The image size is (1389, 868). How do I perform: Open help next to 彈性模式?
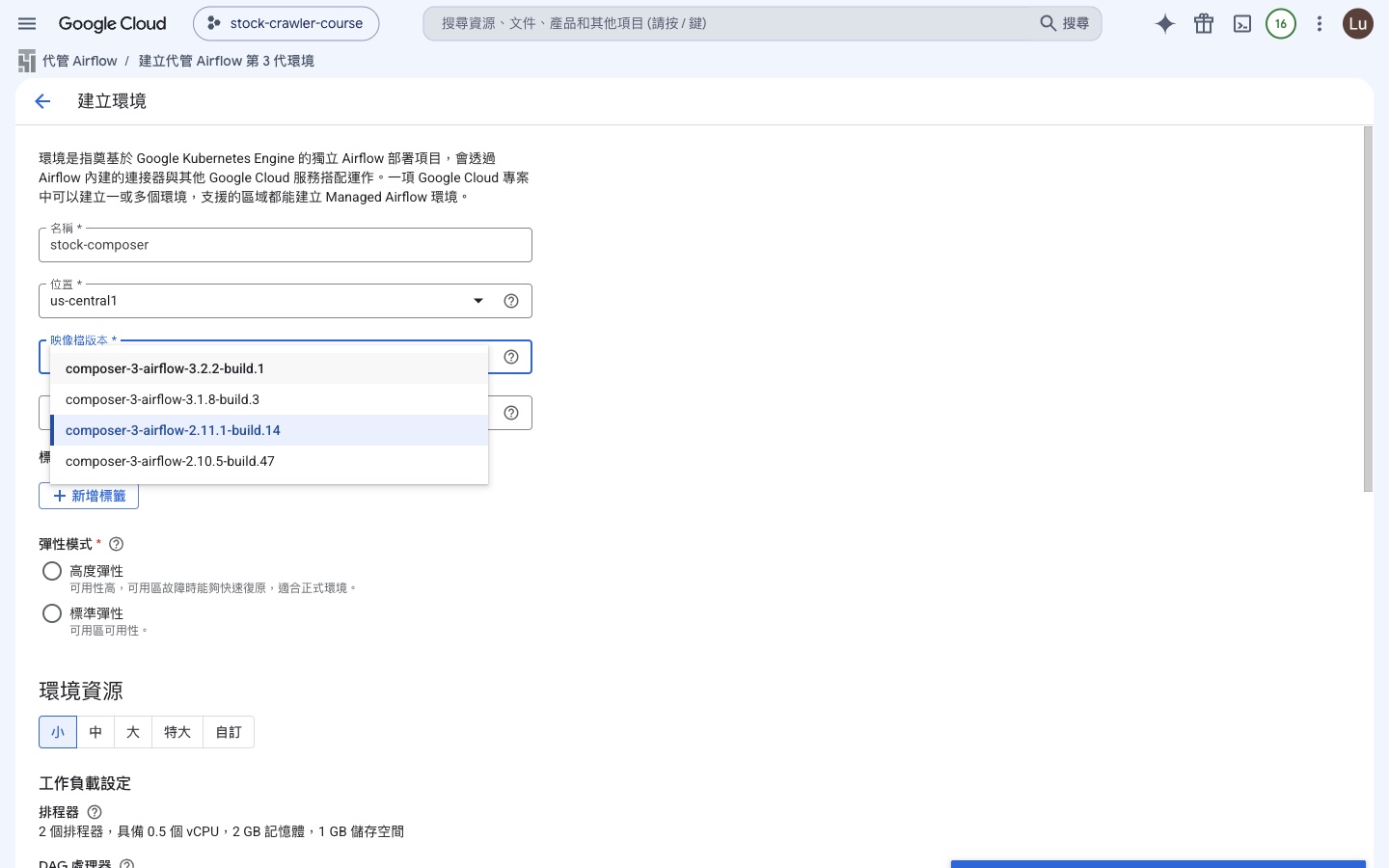[117, 544]
